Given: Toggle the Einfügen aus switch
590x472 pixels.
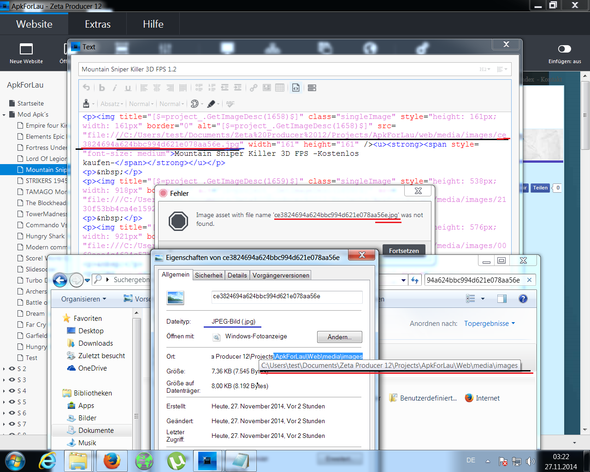Looking at the screenshot, I should click(x=564, y=49).
